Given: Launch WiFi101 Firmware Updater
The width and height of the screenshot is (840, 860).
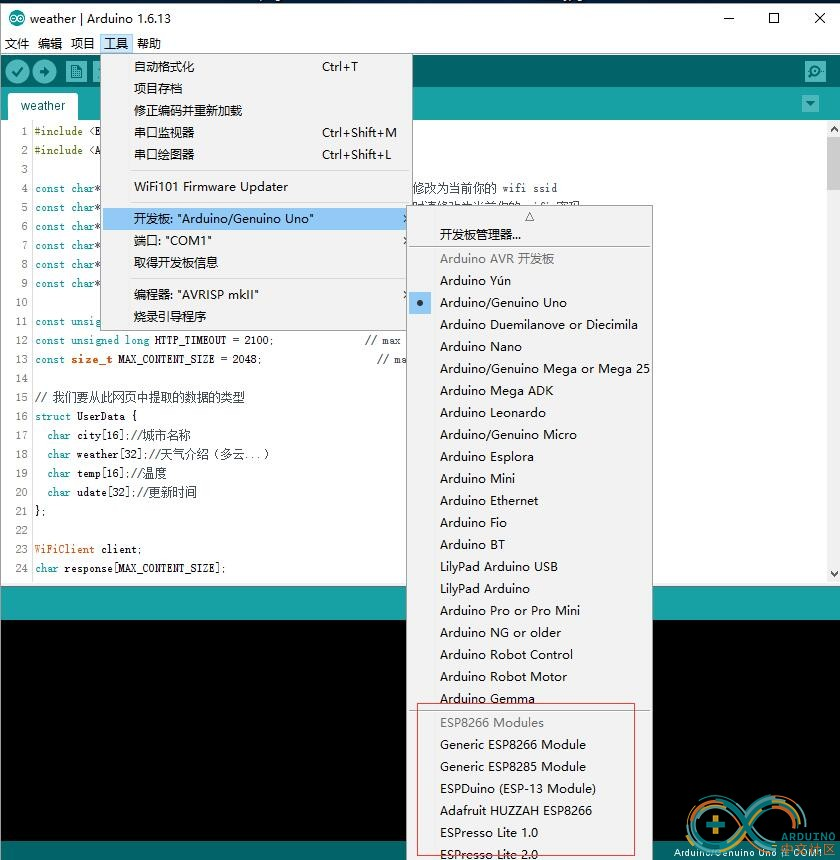Looking at the screenshot, I should click(x=257, y=186).
